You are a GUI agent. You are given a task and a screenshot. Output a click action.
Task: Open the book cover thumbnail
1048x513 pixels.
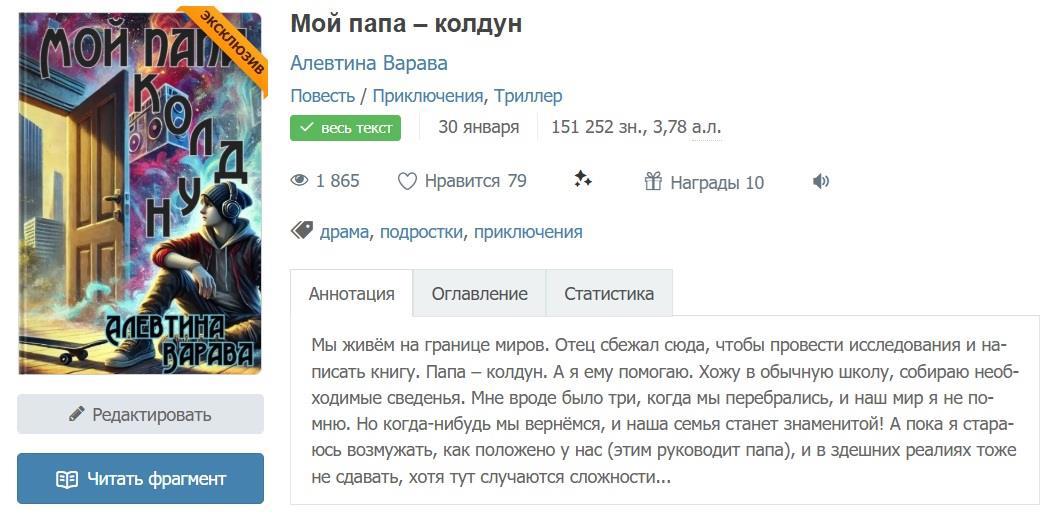(140, 193)
